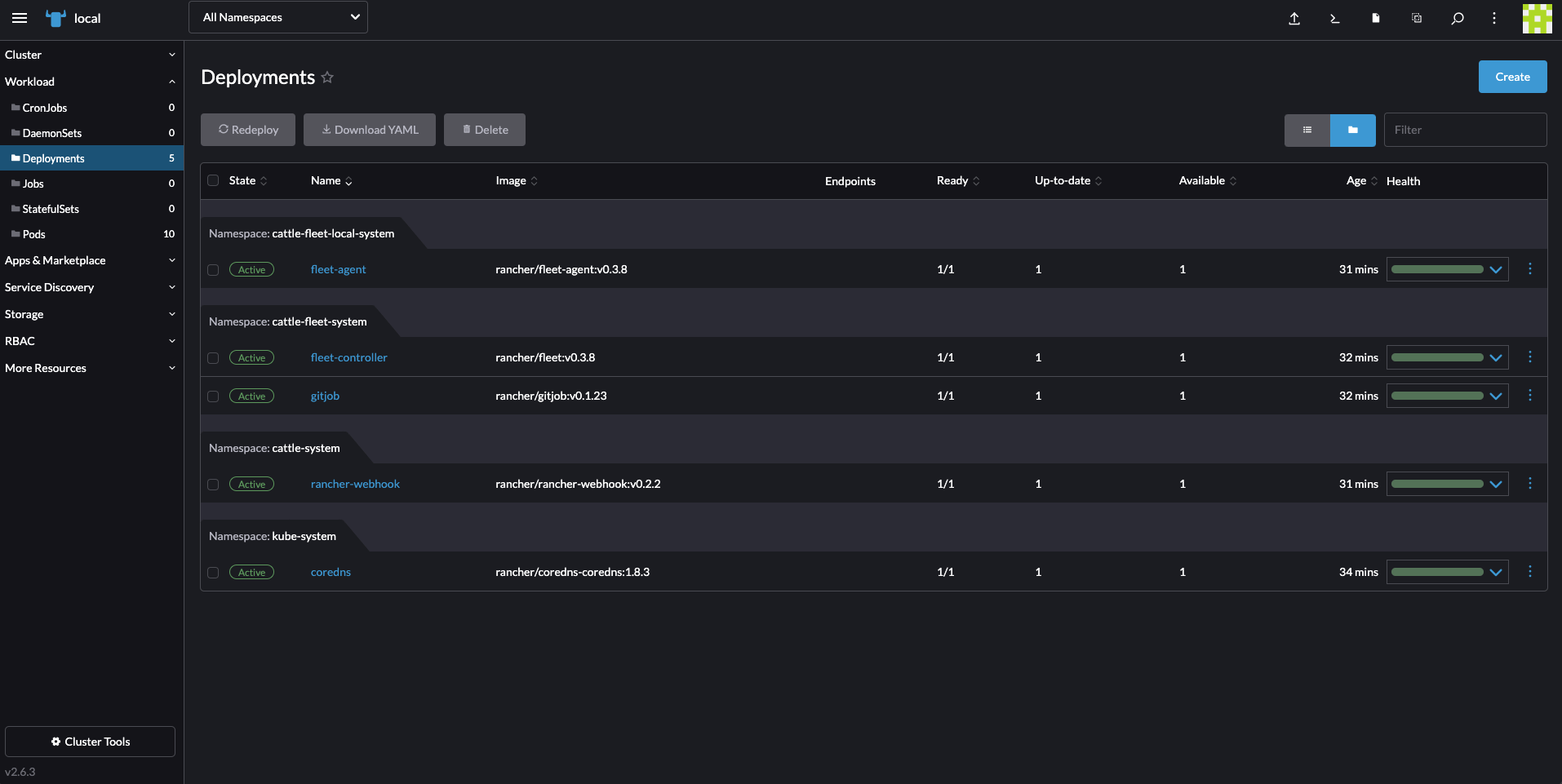Open row actions menu for fleet-agent

(x=1530, y=269)
